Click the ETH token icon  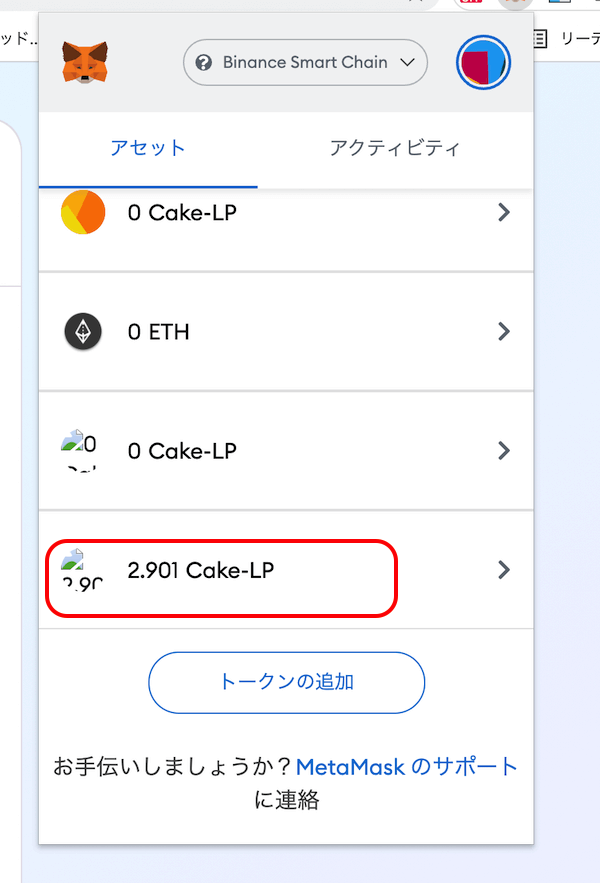[83, 331]
